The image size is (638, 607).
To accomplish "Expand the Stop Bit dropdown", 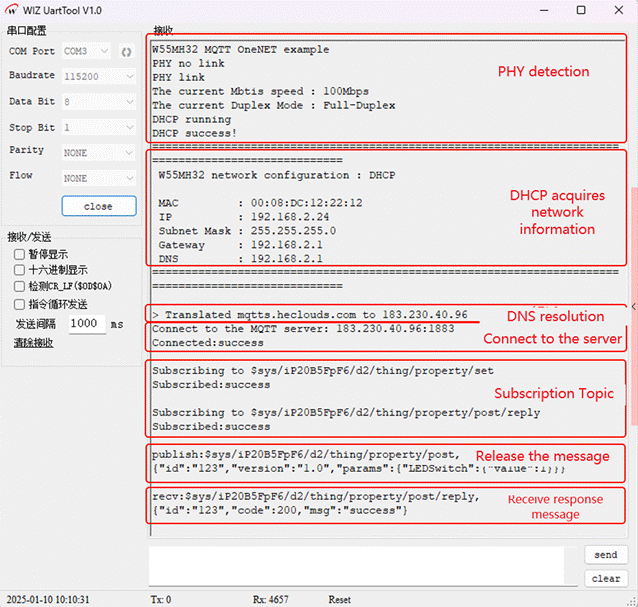I will (x=99, y=127).
